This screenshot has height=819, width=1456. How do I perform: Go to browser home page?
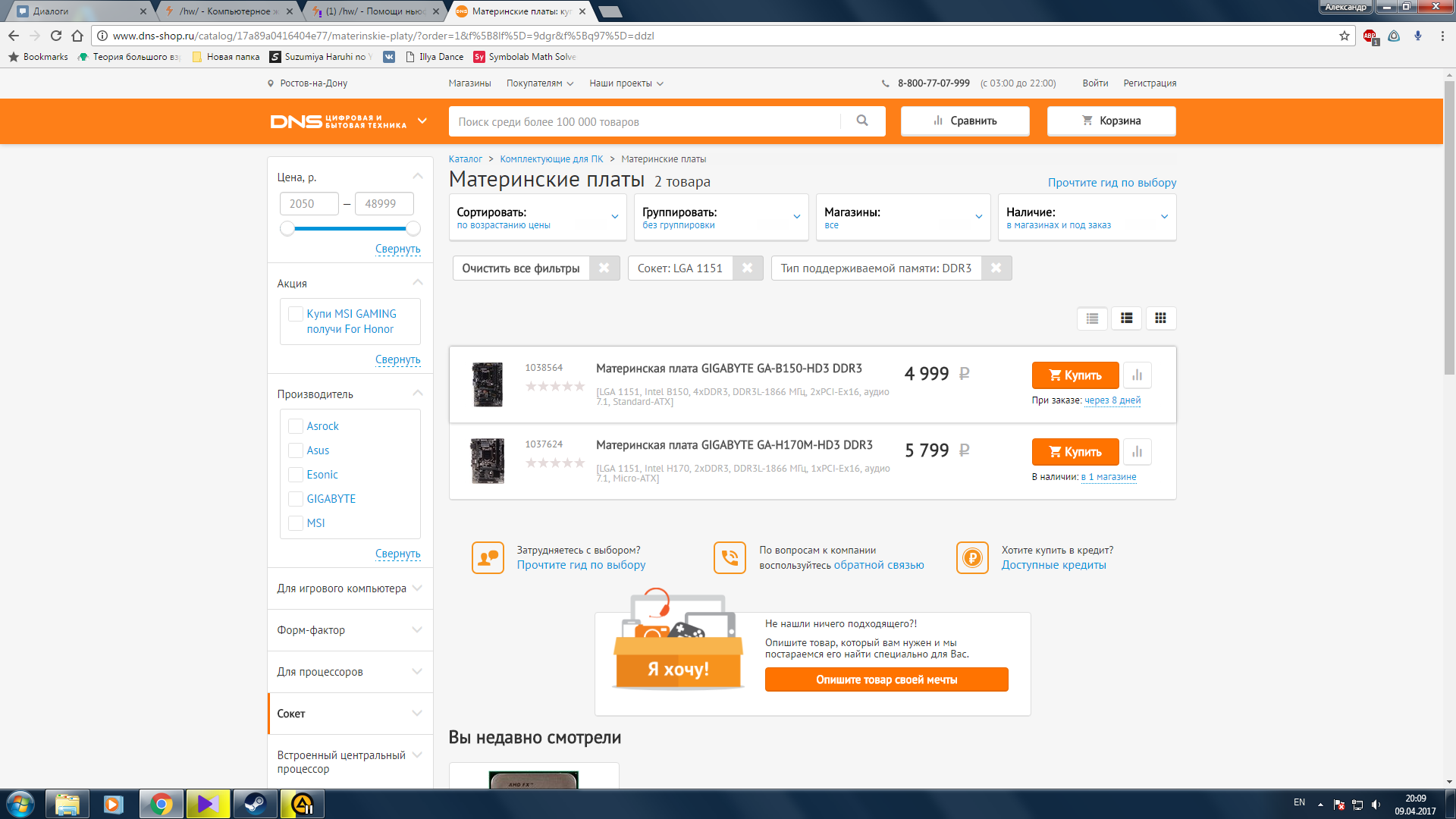click(x=77, y=36)
